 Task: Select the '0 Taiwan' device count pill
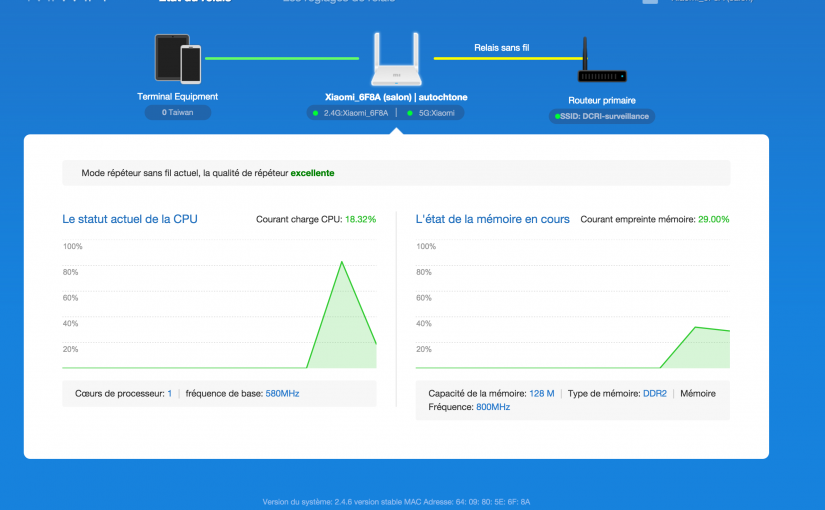coord(178,113)
